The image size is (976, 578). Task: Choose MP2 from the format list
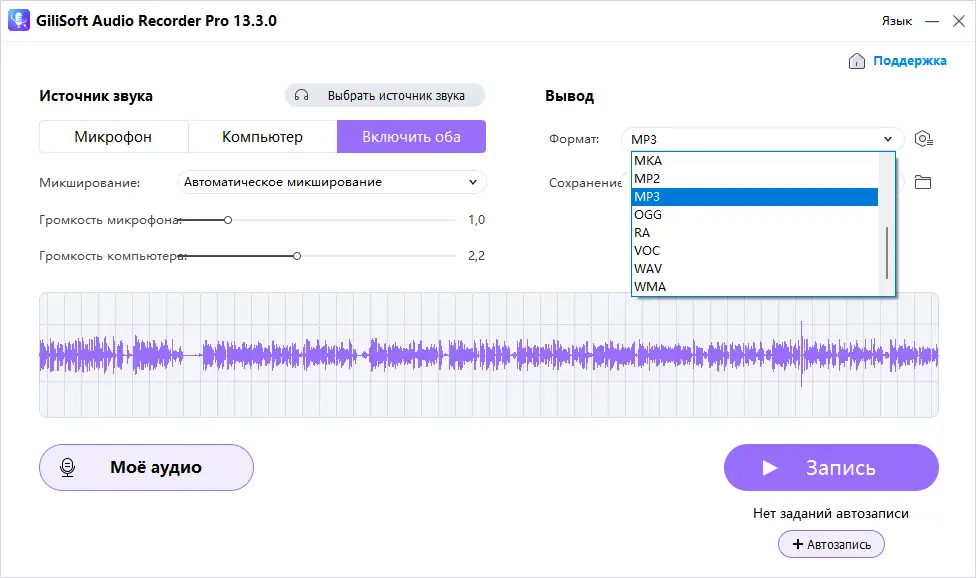click(755, 179)
